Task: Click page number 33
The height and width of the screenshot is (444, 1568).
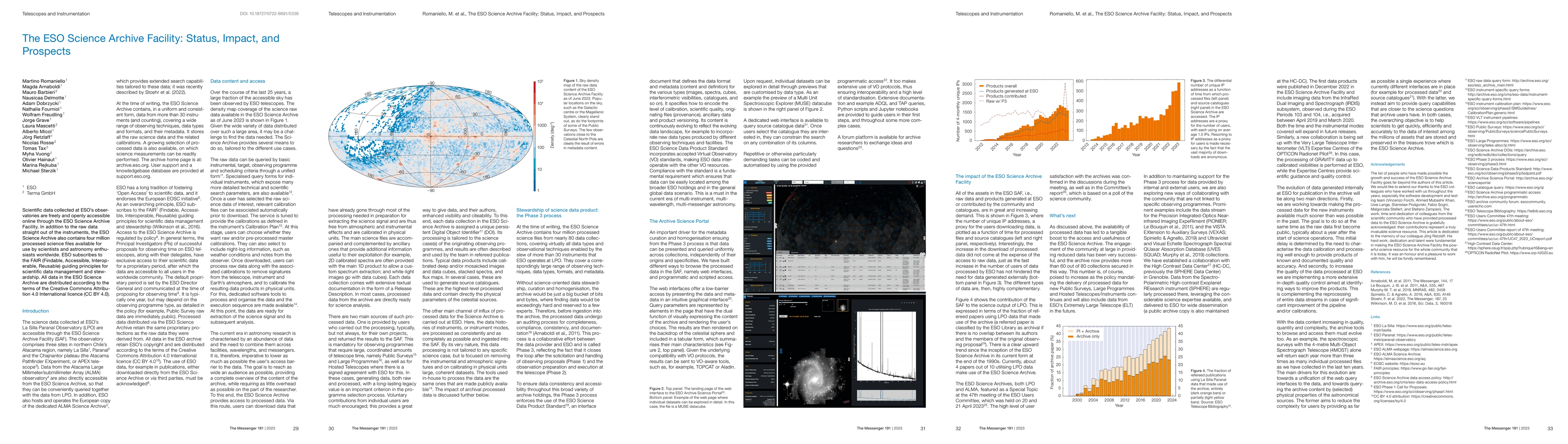Action: pyautogui.click(x=1550, y=428)
